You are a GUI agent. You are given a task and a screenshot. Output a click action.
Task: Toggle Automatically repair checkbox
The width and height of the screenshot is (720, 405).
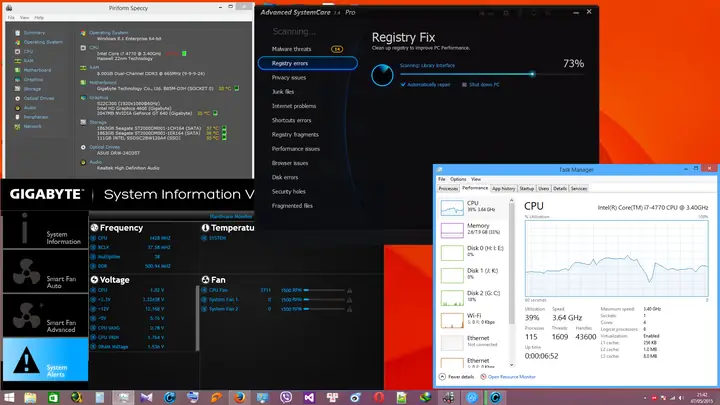click(x=403, y=84)
